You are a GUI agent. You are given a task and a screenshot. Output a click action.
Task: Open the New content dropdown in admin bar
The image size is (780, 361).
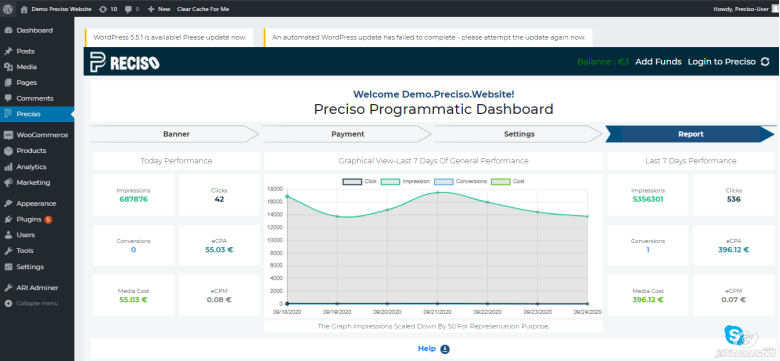click(159, 9)
